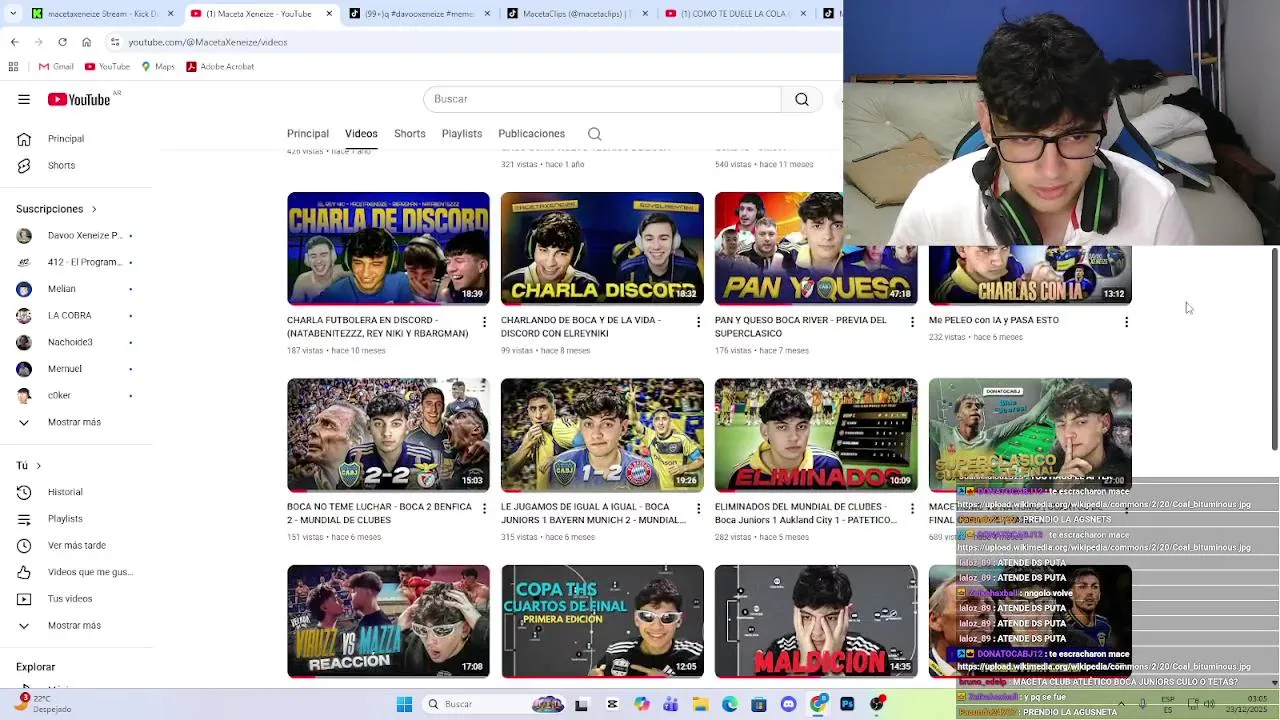Open VIRUZZ VS MAZZA REACCIÓN thumbnail
The width and height of the screenshot is (1280, 720).
click(388, 621)
